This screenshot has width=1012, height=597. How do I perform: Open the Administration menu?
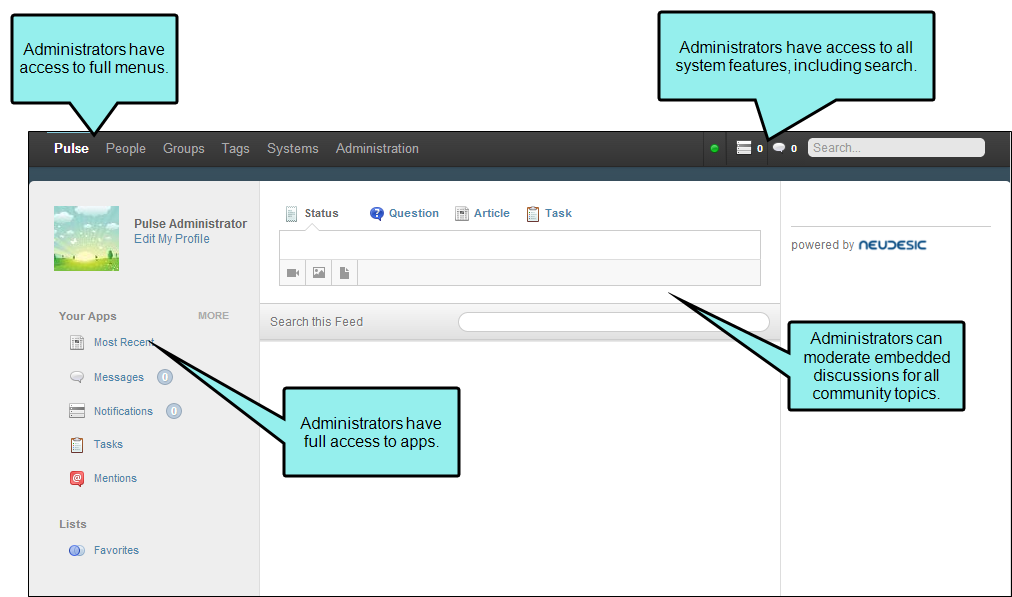pyautogui.click(x=377, y=148)
